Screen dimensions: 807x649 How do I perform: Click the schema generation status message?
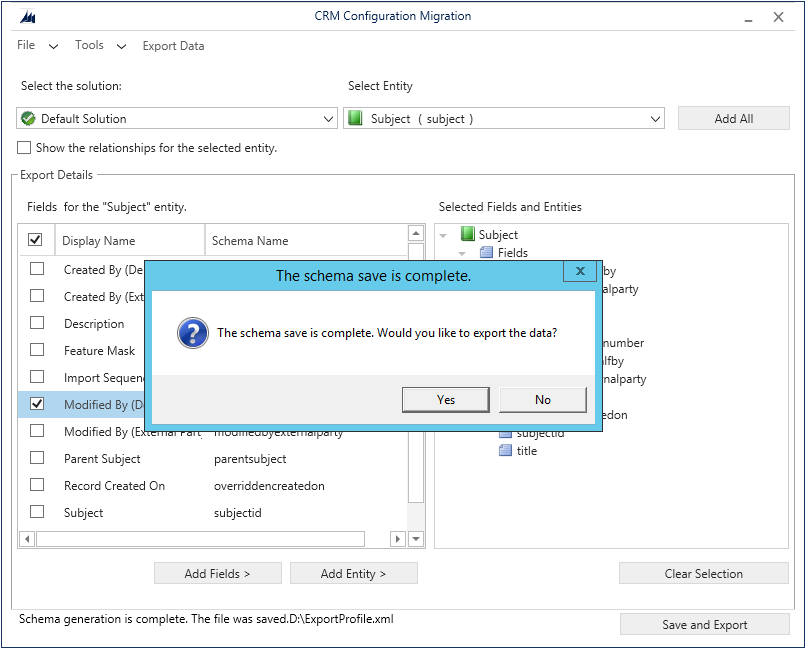tap(206, 619)
